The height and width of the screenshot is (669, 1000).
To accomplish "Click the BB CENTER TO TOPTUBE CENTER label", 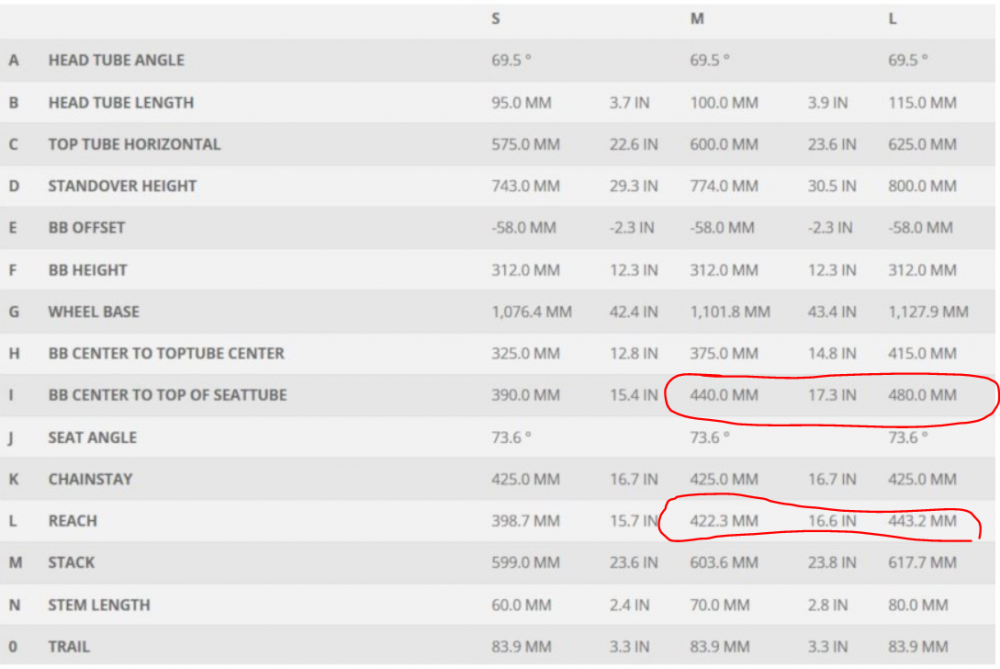I will [x=166, y=354].
